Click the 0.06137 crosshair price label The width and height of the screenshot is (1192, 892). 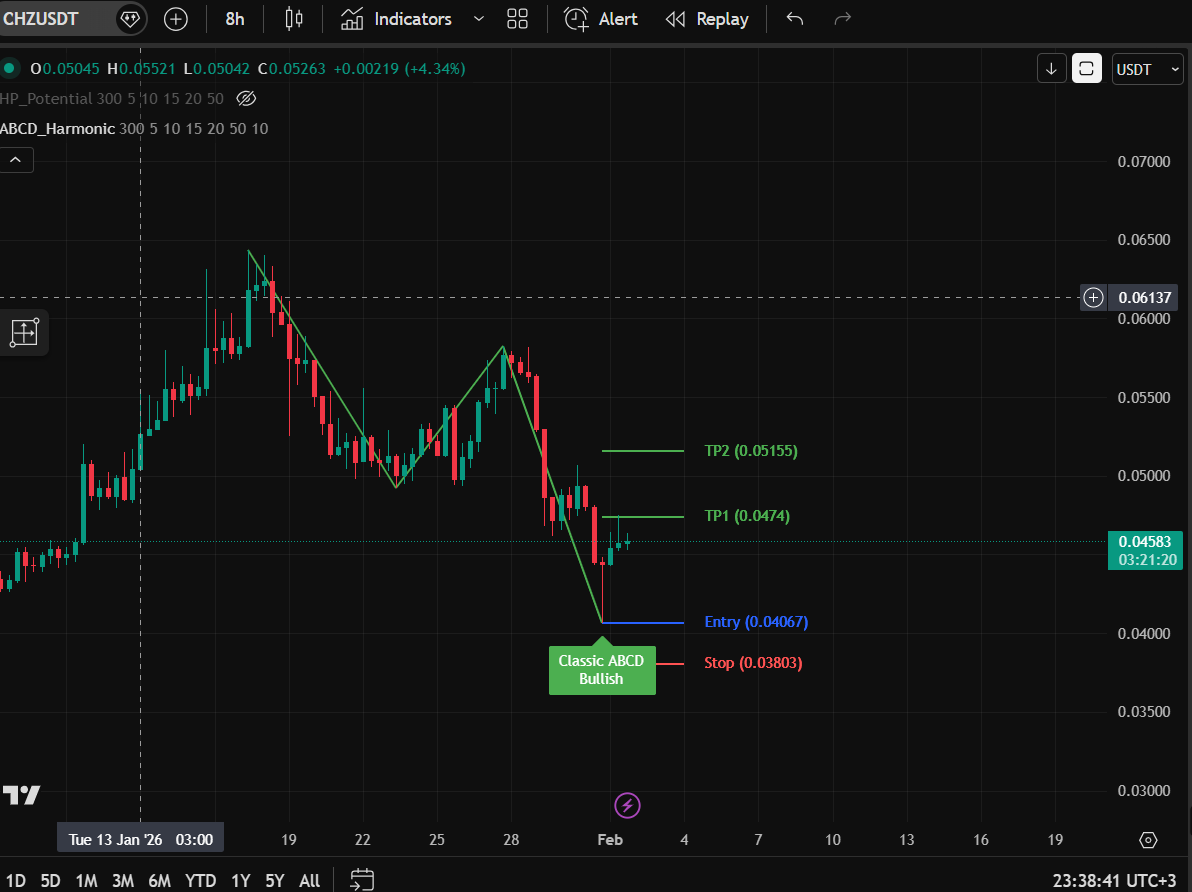(x=1144, y=297)
